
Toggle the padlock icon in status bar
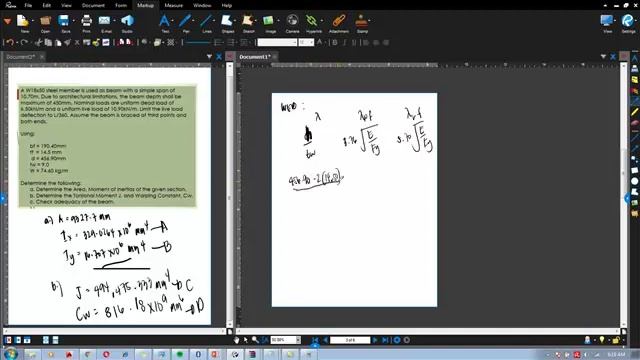pos(616,340)
